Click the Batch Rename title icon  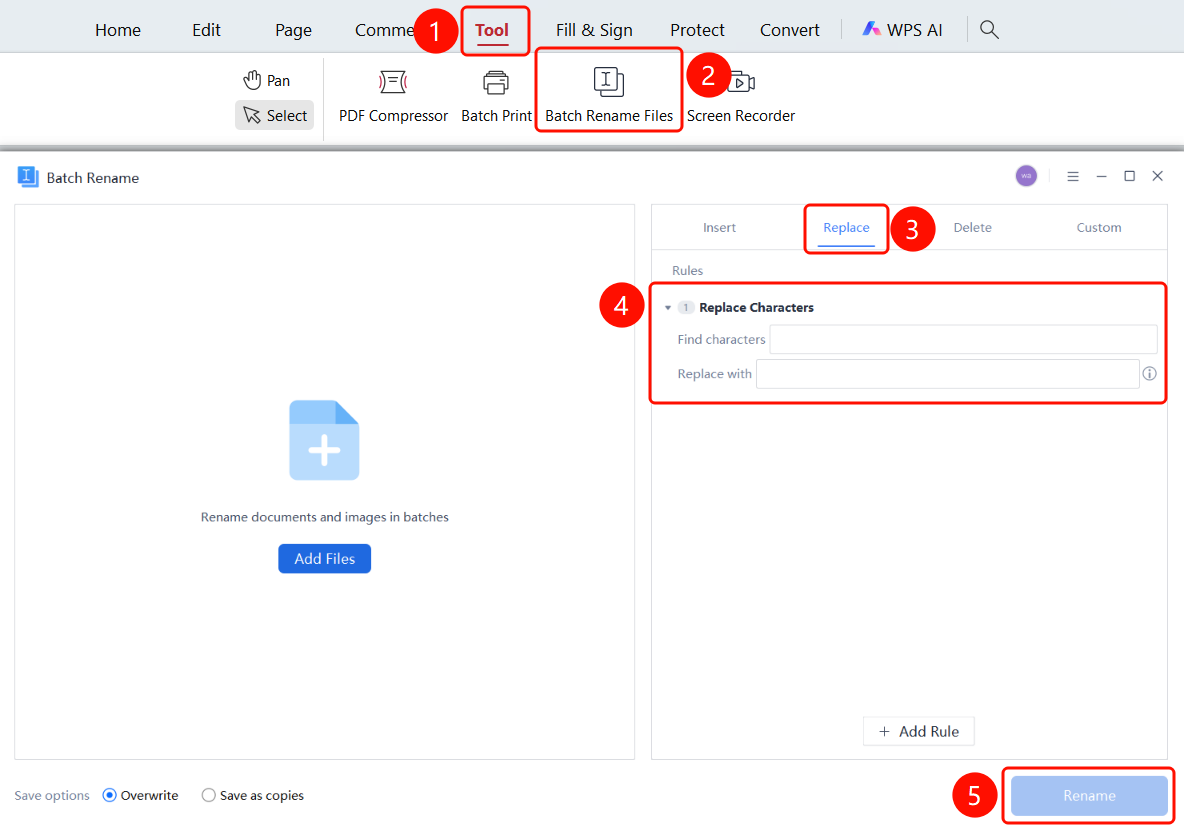pyautogui.click(x=27, y=177)
